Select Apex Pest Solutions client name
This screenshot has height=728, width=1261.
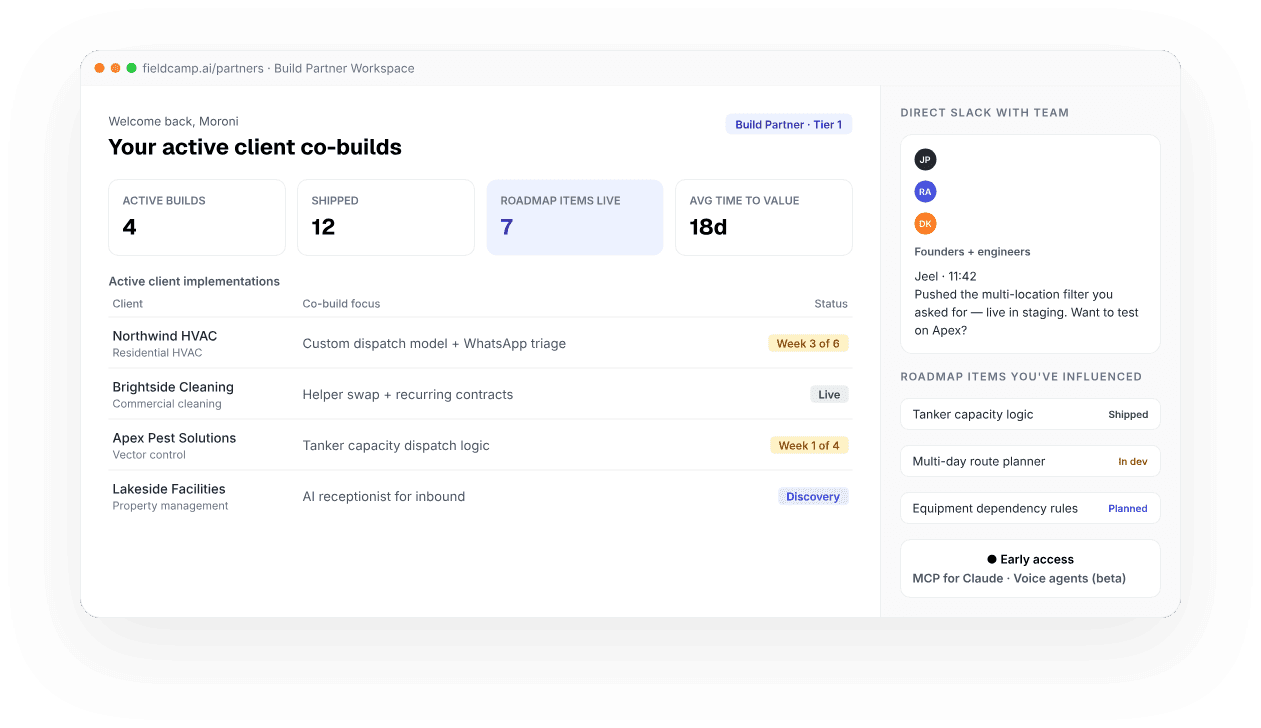point(174,439)
